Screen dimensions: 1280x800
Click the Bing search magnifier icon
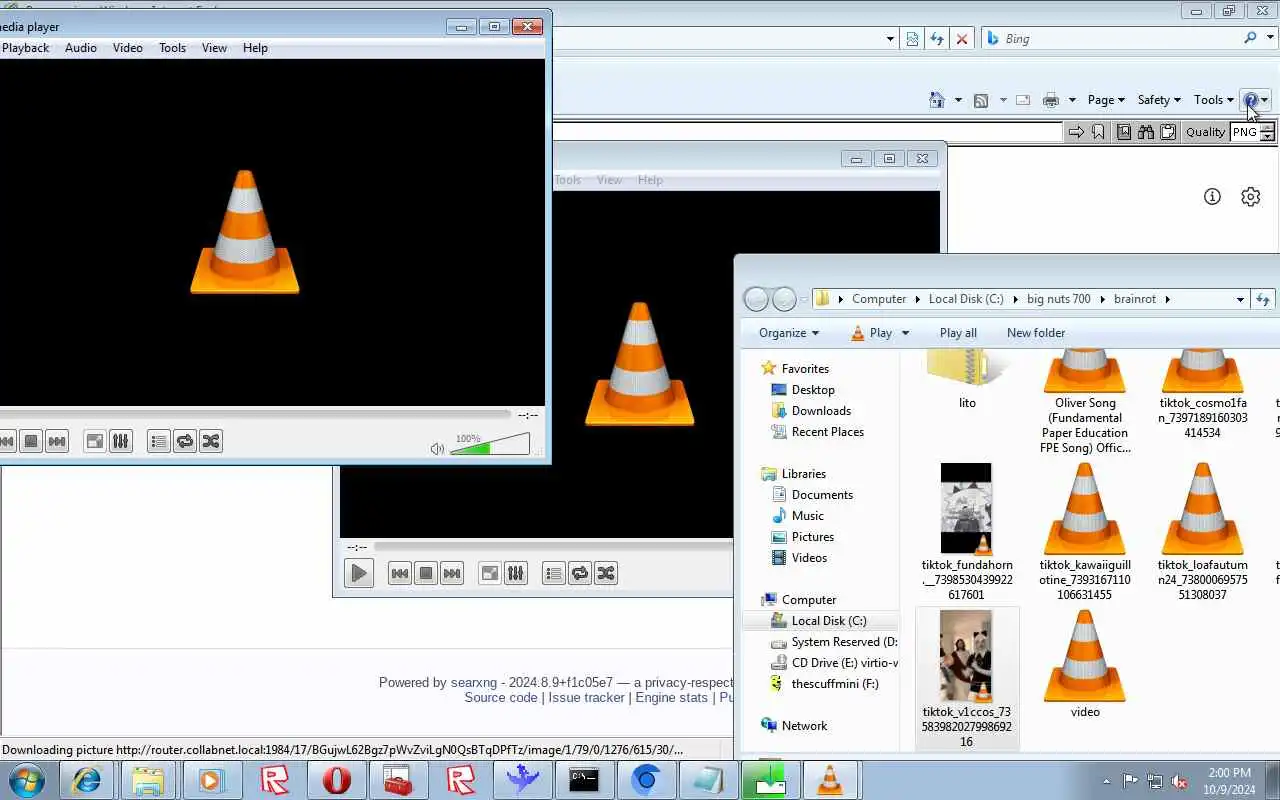(1250, 38)
